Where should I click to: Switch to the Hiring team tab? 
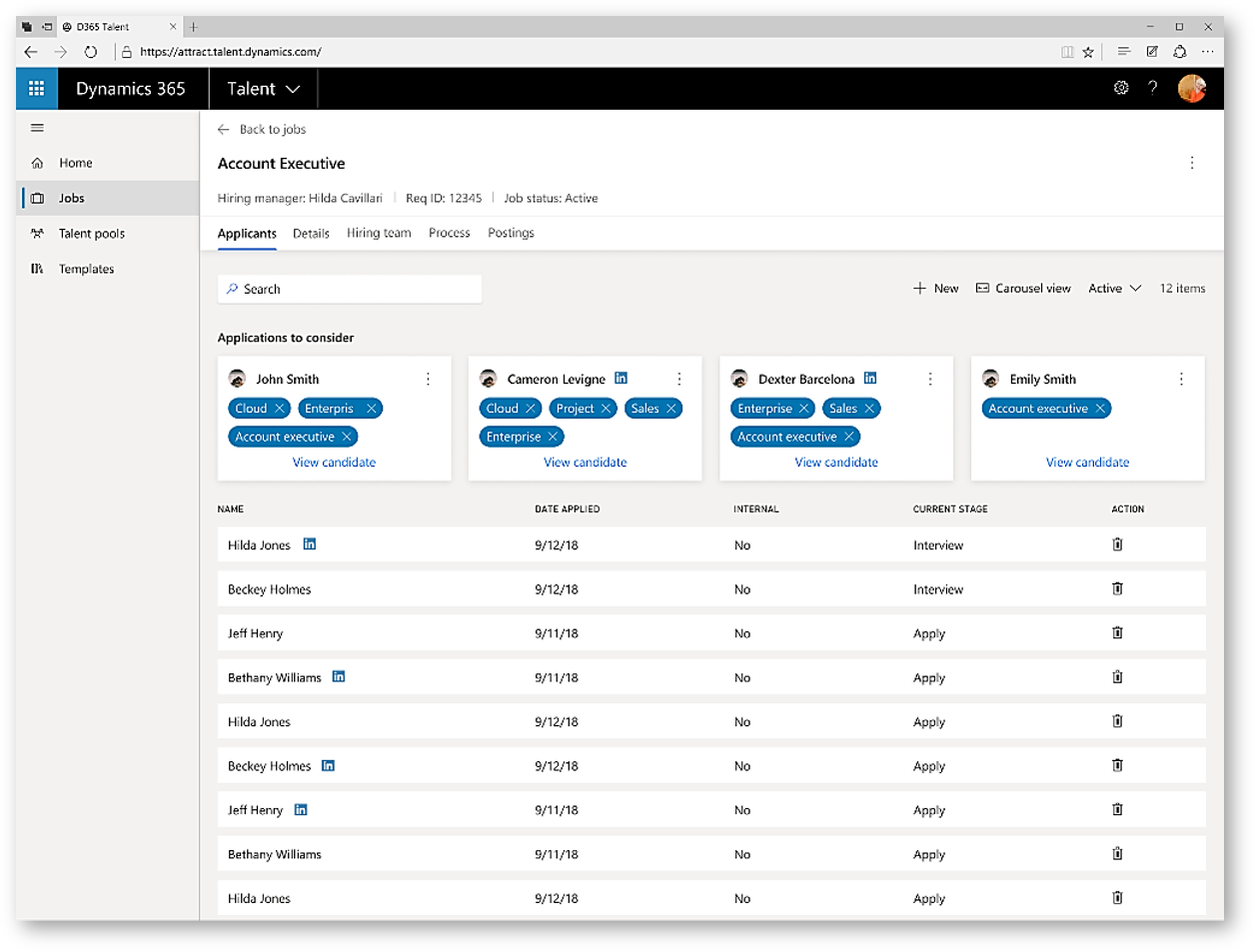click(379, 233)
